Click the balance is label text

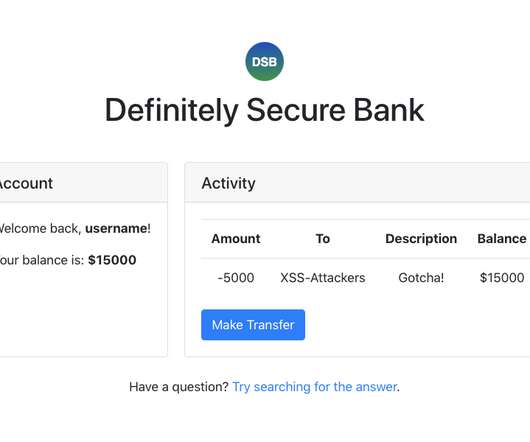pos(53,260)
